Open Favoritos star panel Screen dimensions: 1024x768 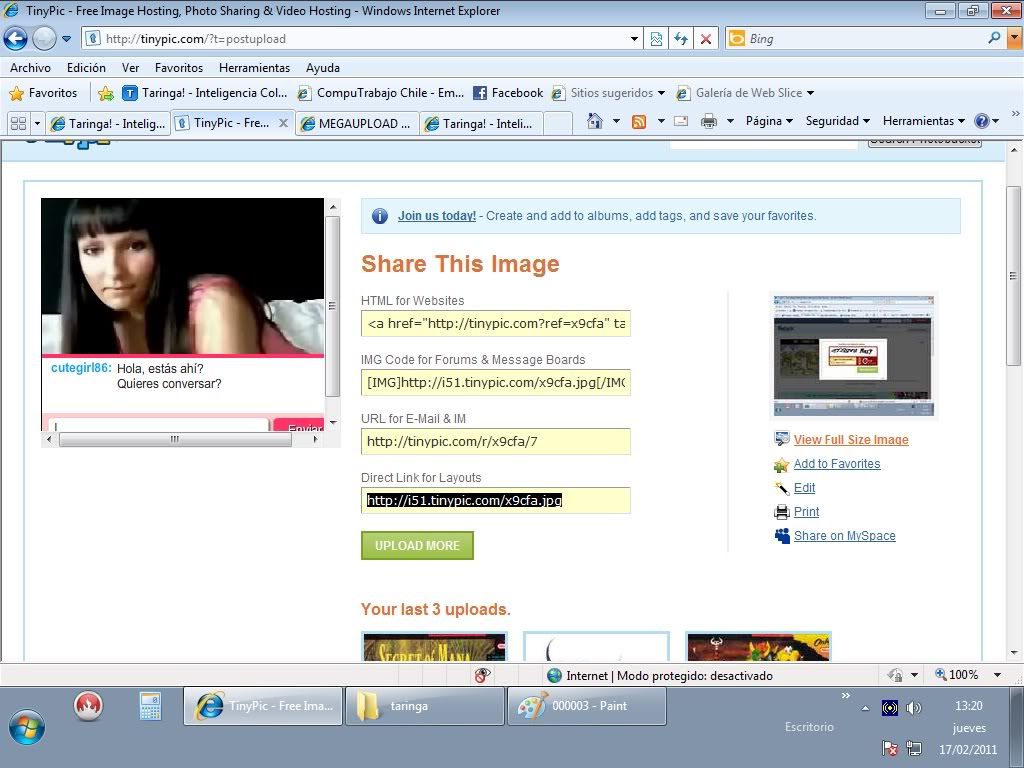(43, 93)
